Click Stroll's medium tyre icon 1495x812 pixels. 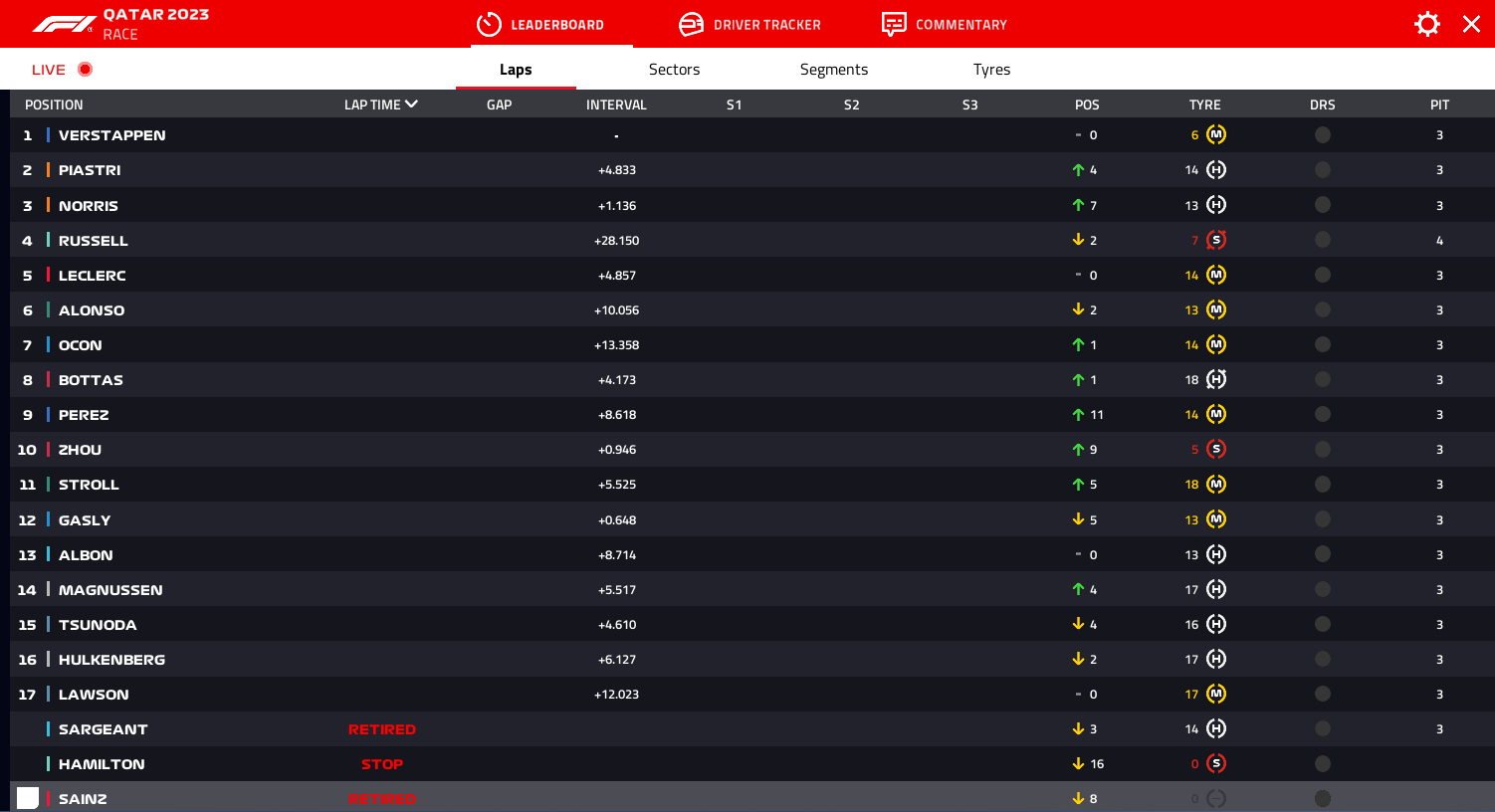[1216, 484]
